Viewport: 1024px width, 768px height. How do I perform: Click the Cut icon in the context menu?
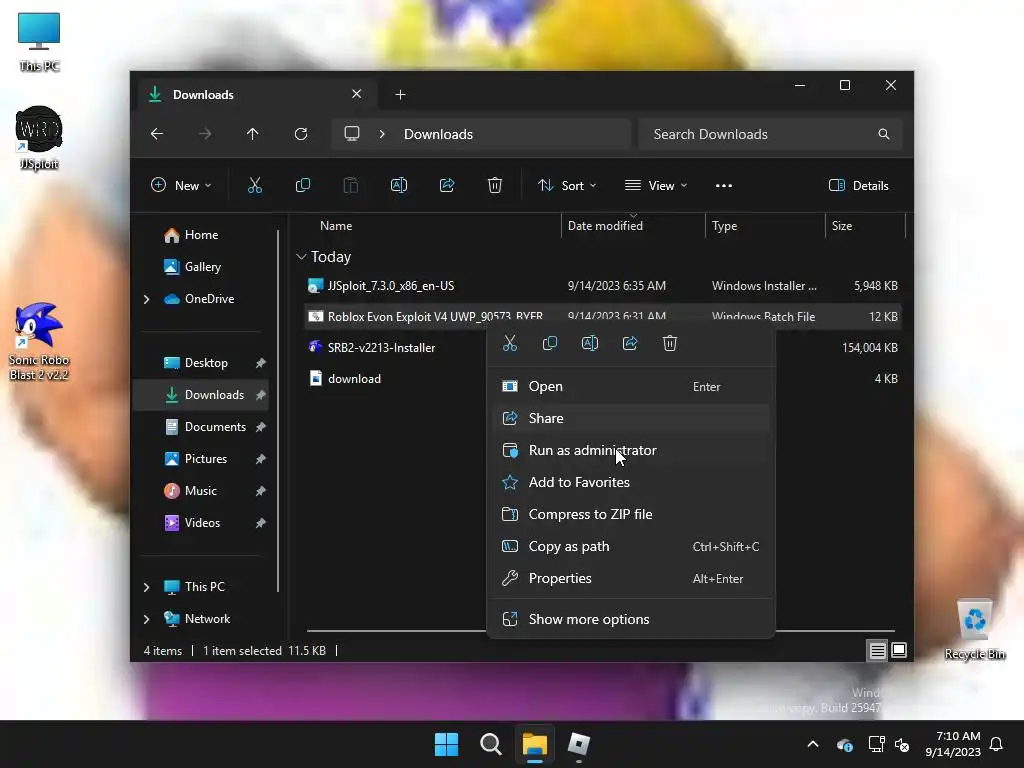point(510,344)
